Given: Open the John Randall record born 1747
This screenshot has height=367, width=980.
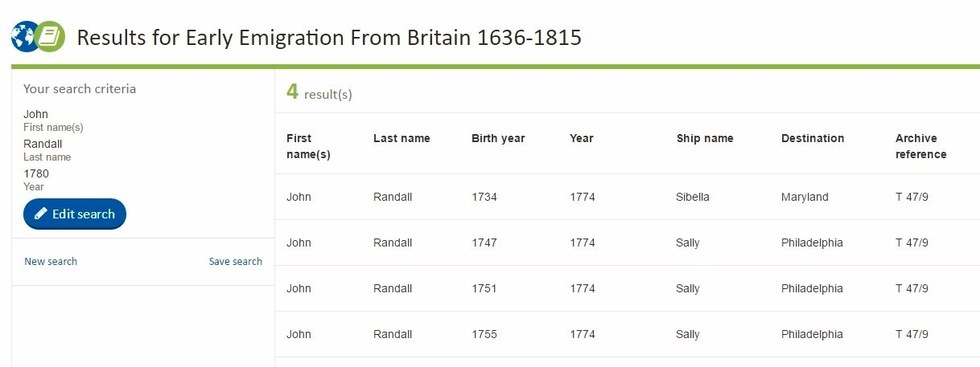Looking at the screenshot, I should (x=627, y=243).
